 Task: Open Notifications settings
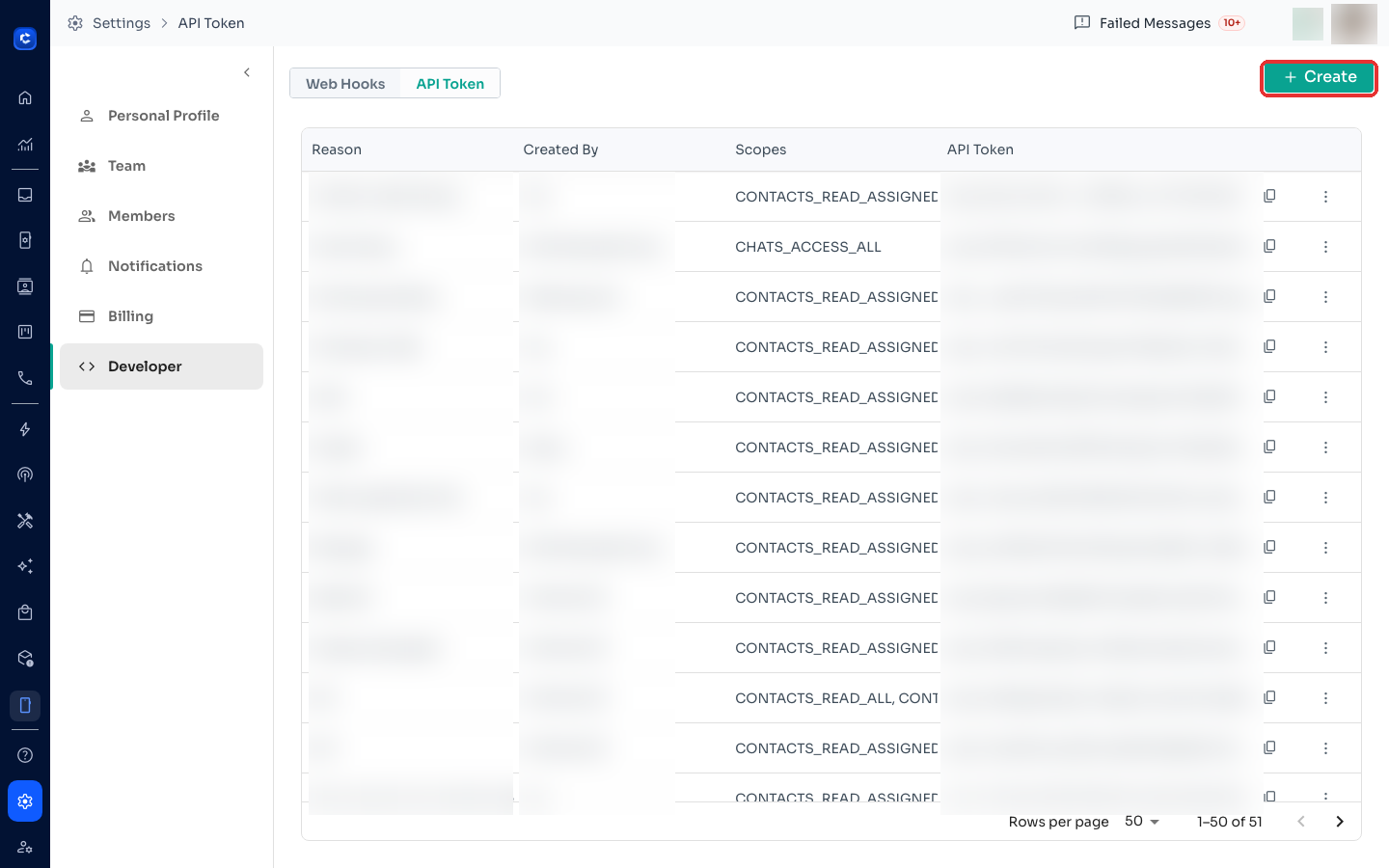click(x=161, y=266)
